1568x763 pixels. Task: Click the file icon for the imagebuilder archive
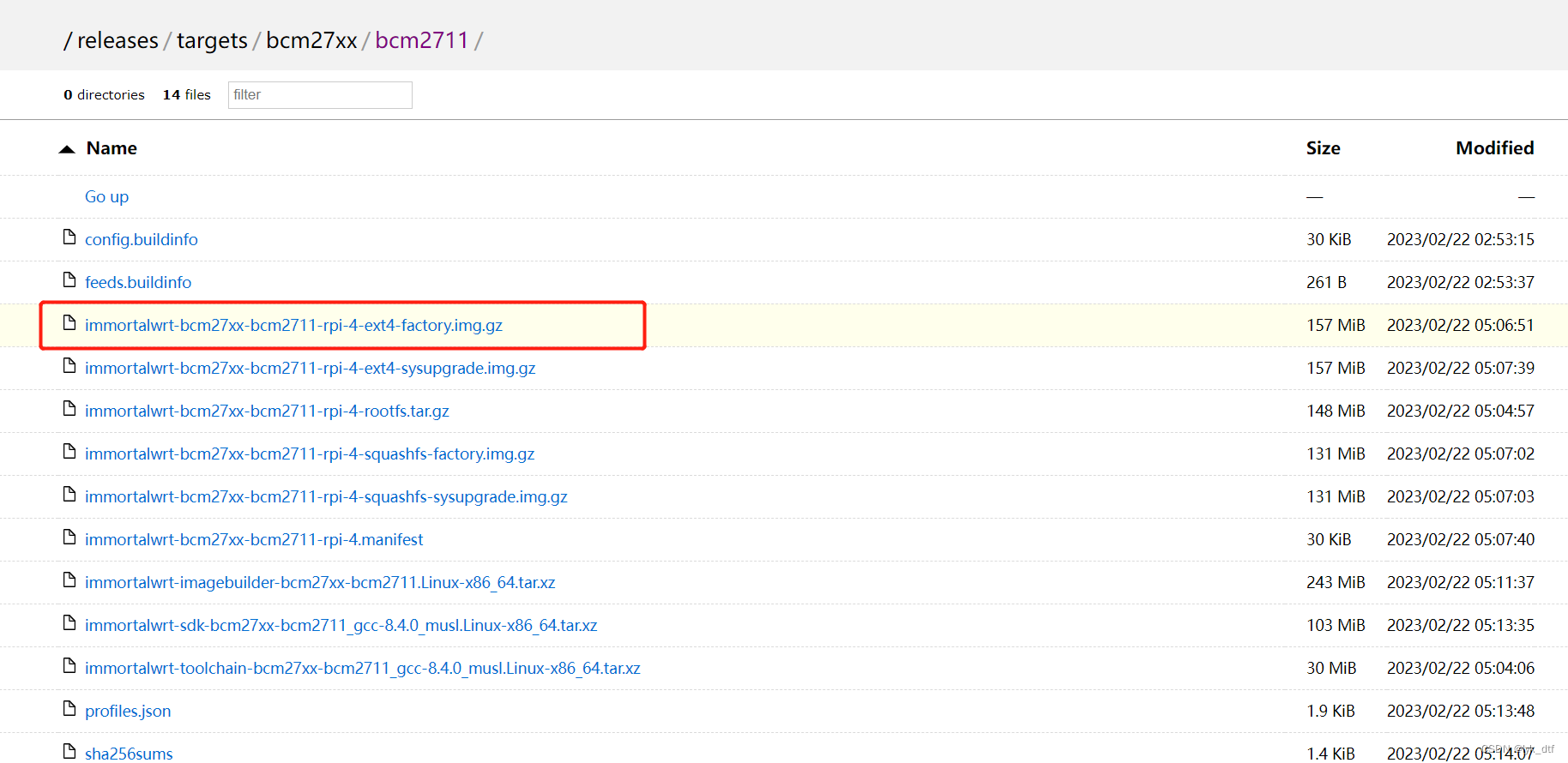point(69,580)
